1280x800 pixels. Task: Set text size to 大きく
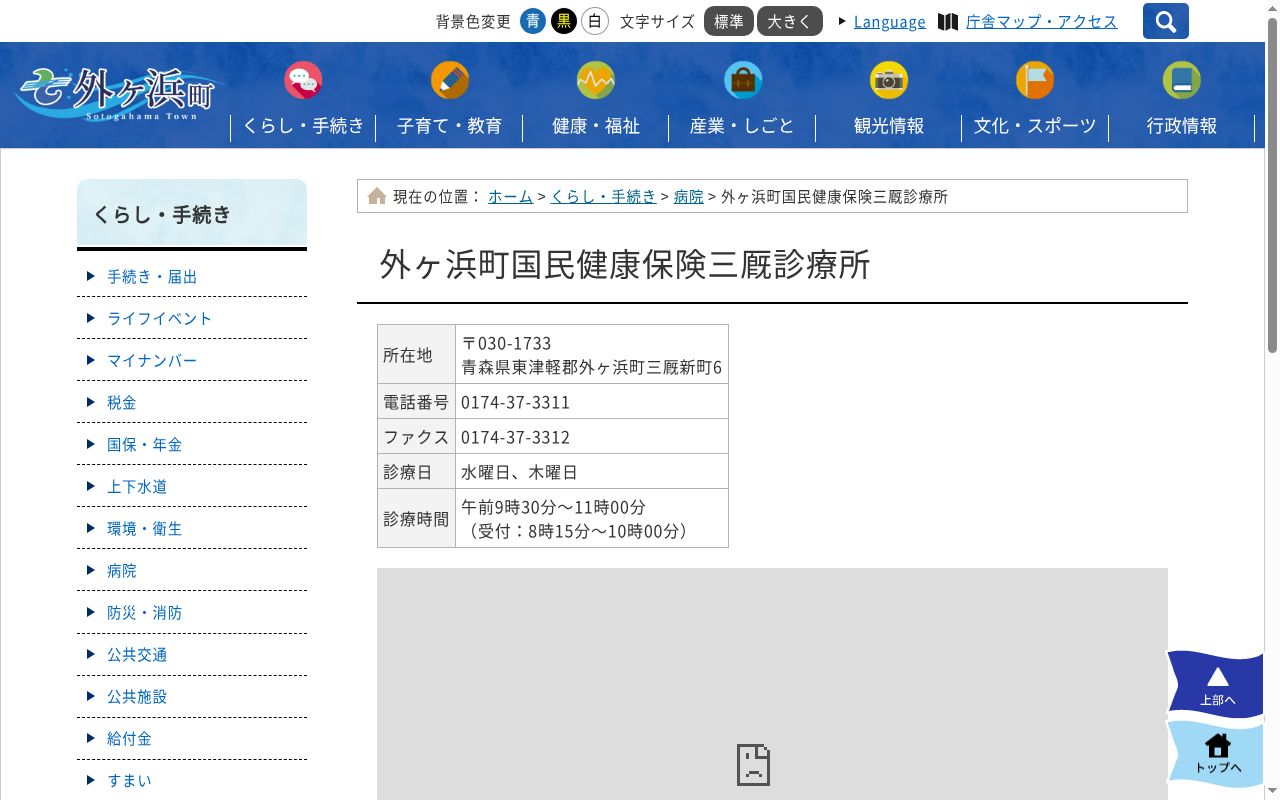(790, 21)
